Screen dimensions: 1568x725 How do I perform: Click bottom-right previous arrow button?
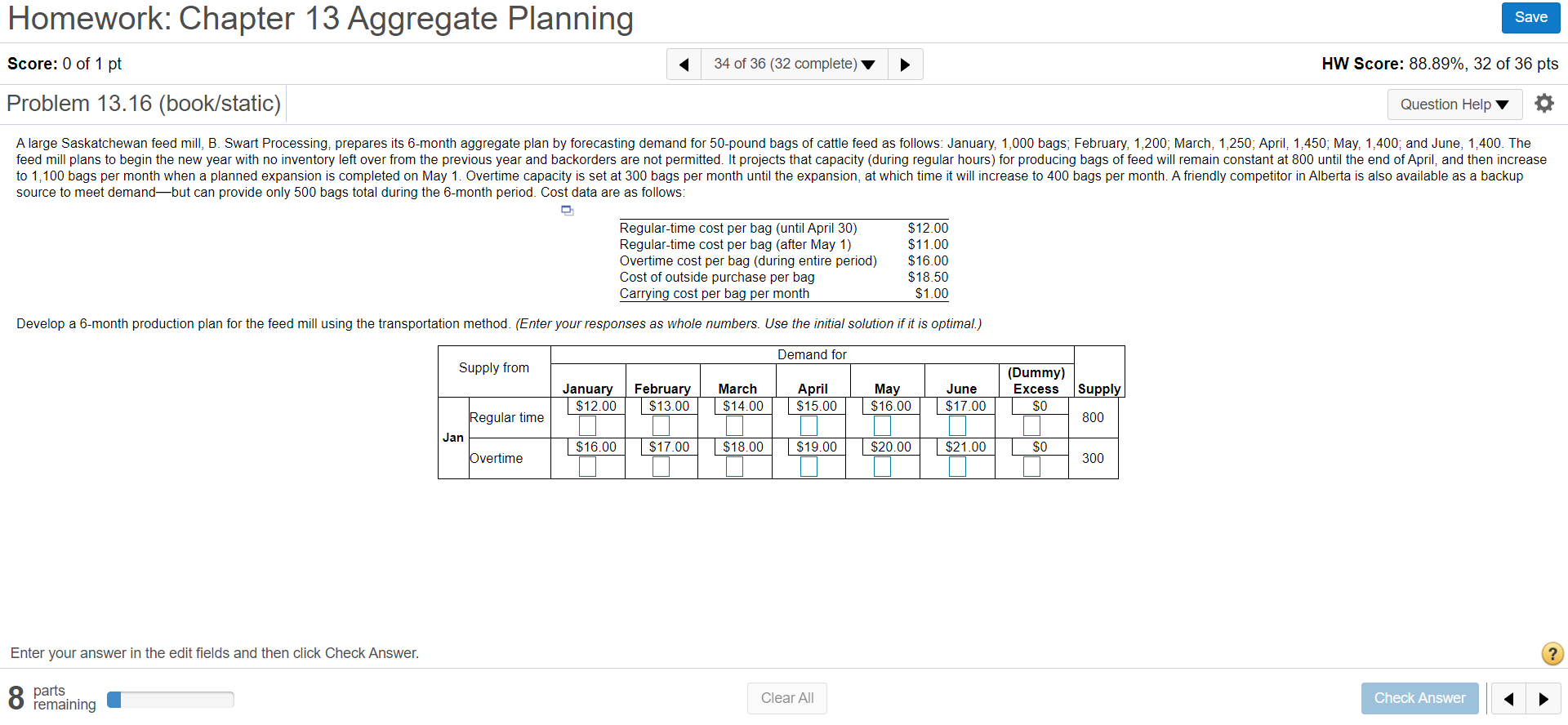tap(1508, 699)
